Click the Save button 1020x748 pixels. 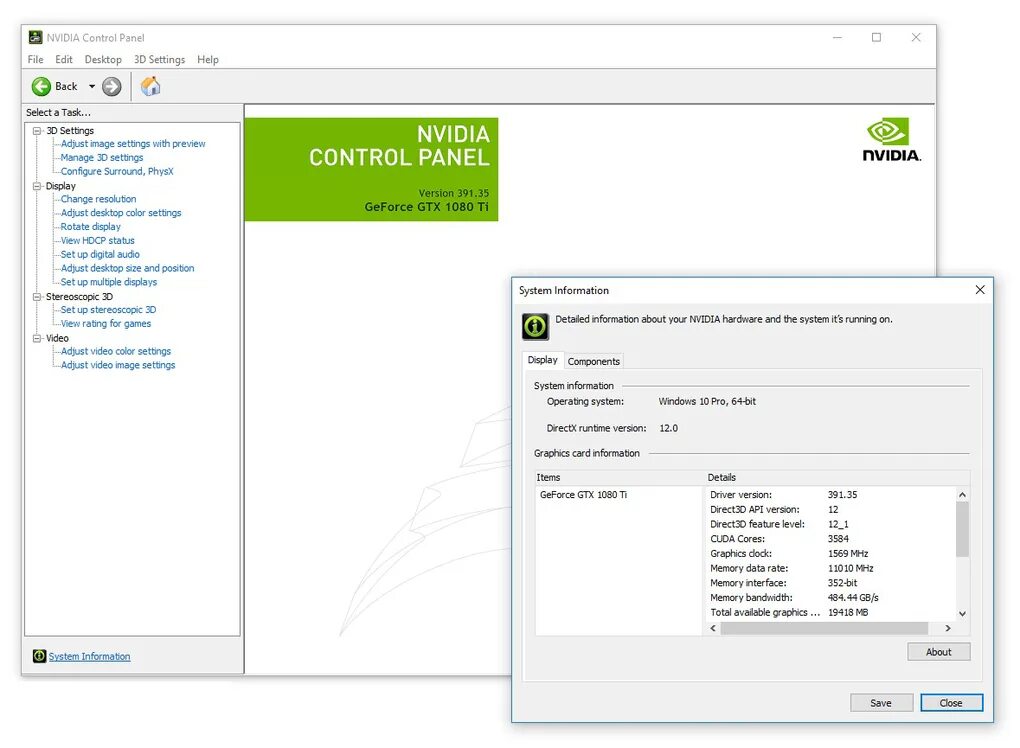[x=881, y=702]
